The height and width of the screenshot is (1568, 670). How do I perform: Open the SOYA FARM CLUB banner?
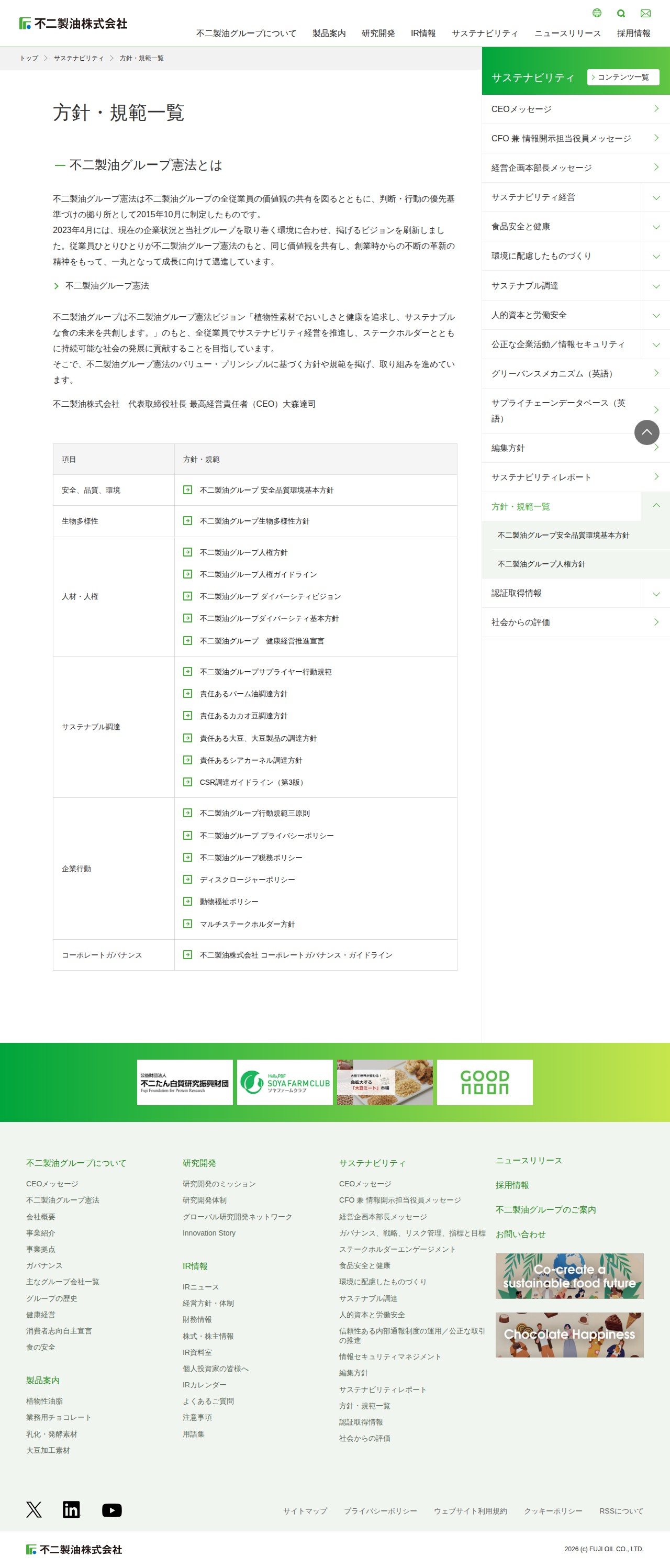(285, 1082)
